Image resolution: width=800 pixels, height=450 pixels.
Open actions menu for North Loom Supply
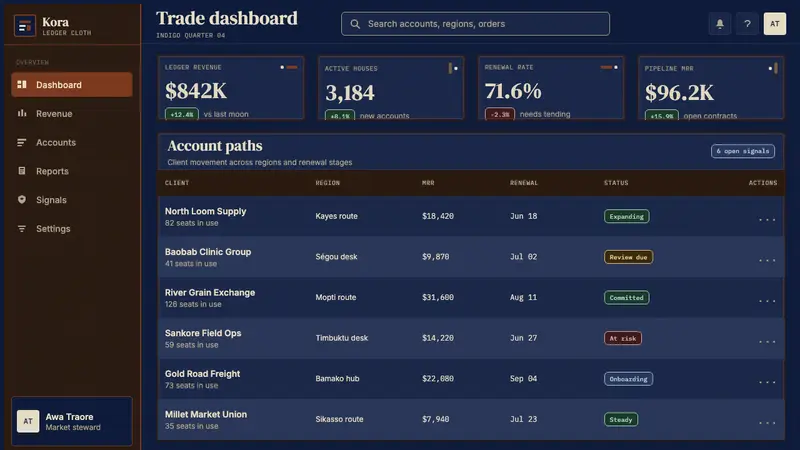767,217
